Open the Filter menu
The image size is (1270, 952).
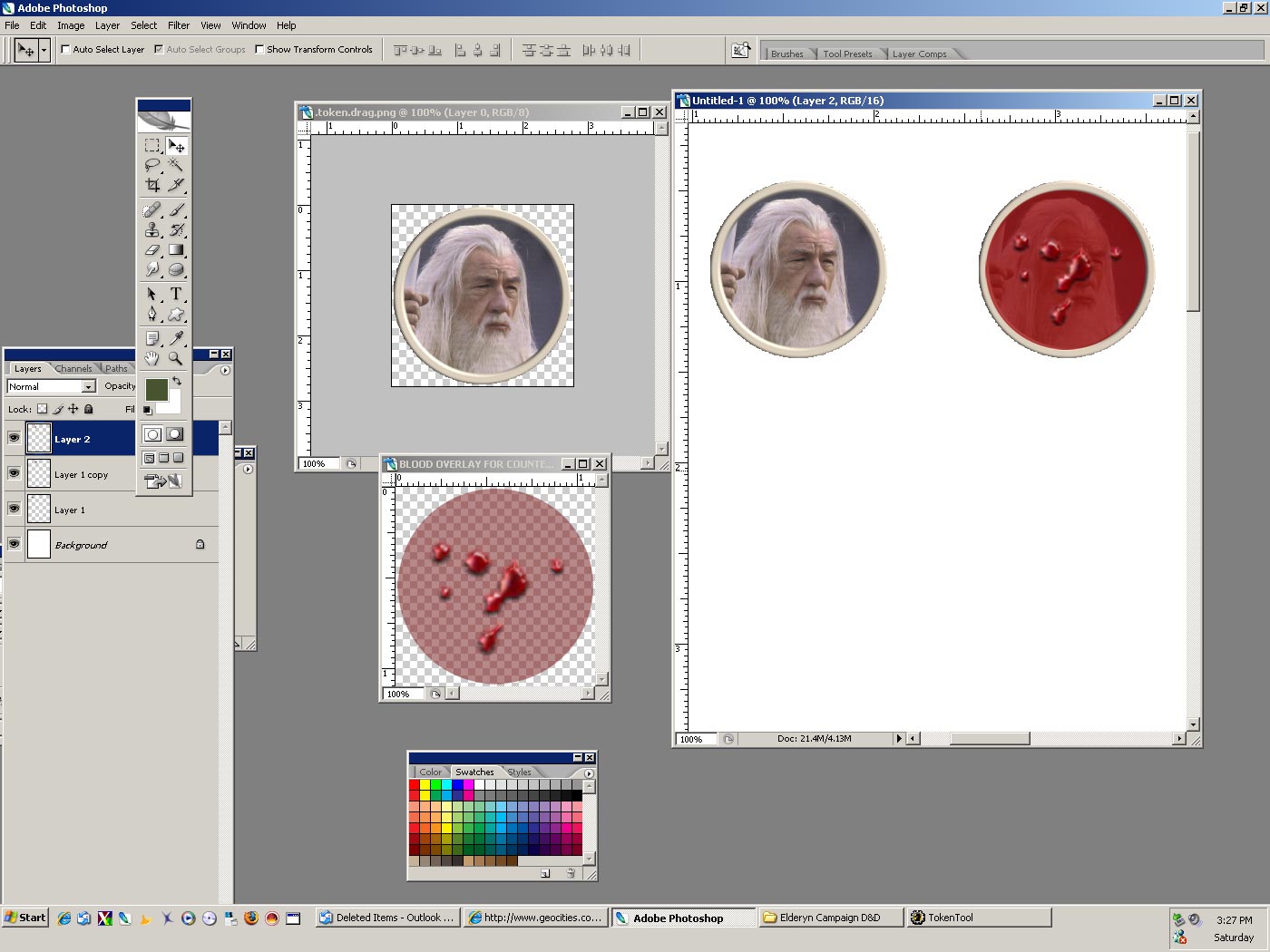point(179,25)
